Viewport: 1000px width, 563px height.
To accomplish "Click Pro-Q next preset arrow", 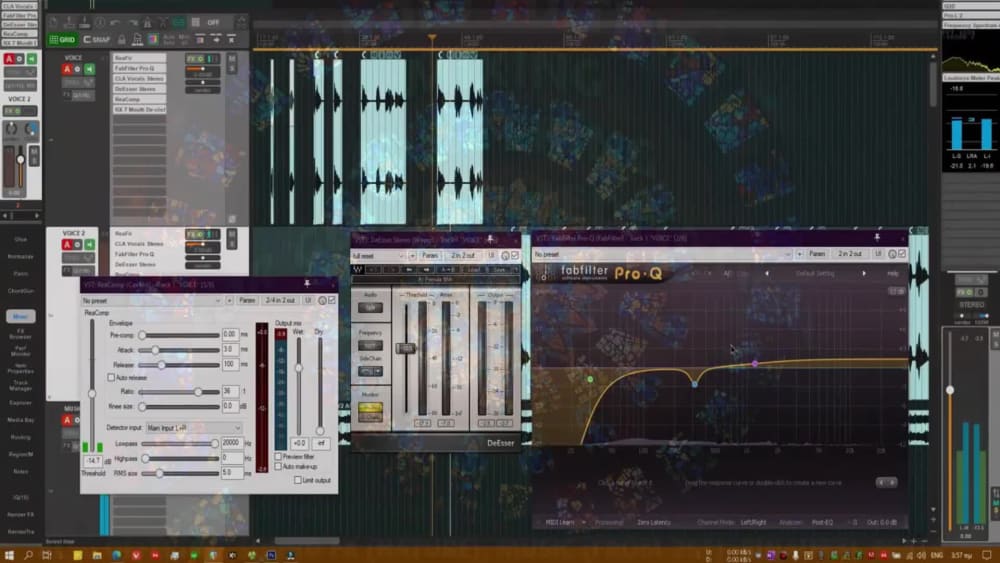I will click(x=864, y=274).
